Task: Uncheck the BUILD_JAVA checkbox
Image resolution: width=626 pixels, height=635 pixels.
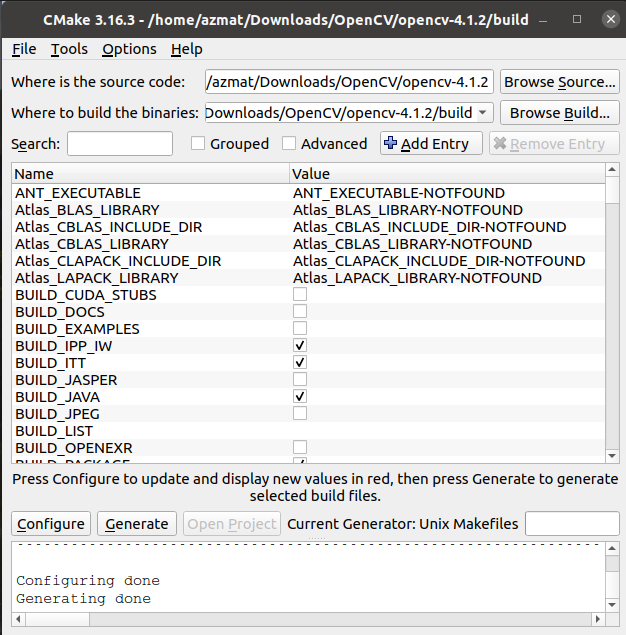Action: (x=300, y=396)
